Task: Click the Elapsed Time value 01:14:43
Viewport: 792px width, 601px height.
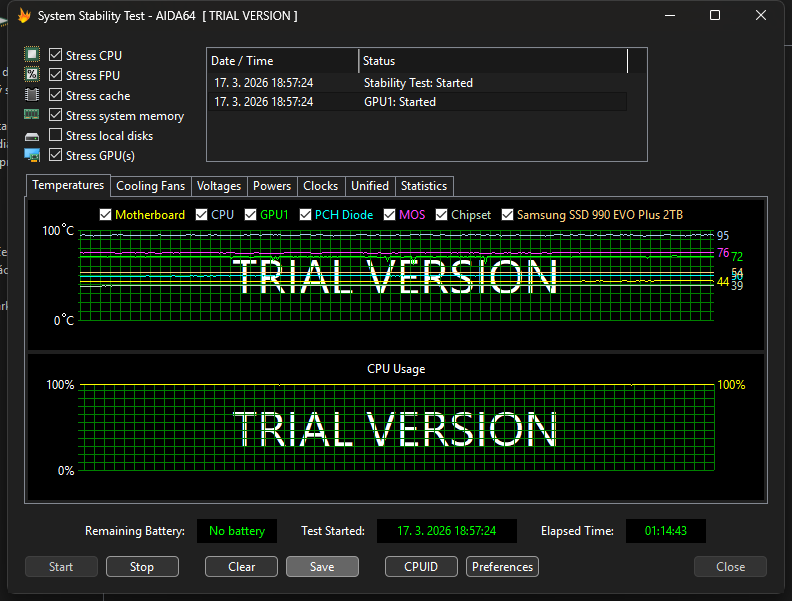Action: coord(666,531)
